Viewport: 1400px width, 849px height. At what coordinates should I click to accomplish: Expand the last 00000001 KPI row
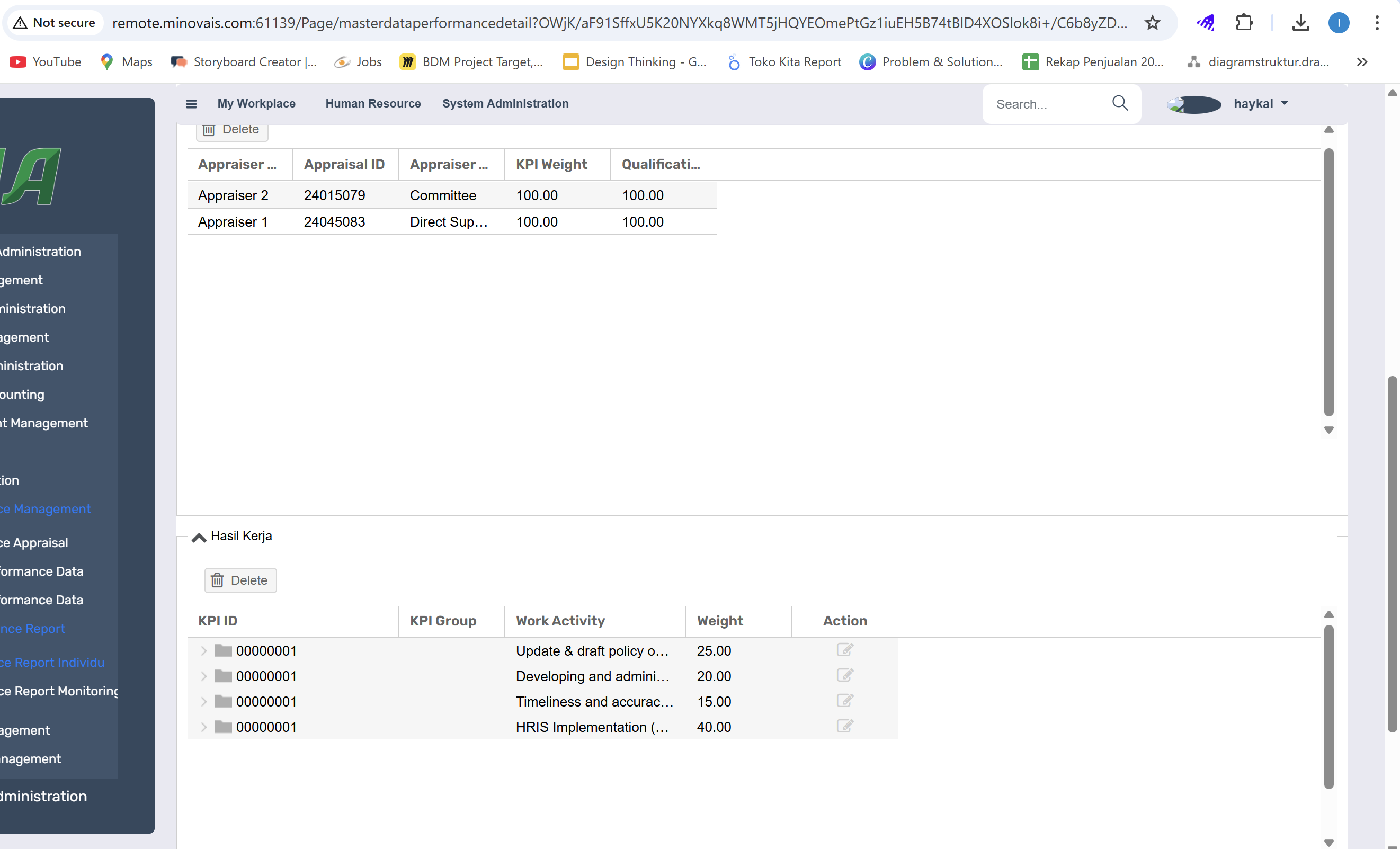tap(204, 727)
